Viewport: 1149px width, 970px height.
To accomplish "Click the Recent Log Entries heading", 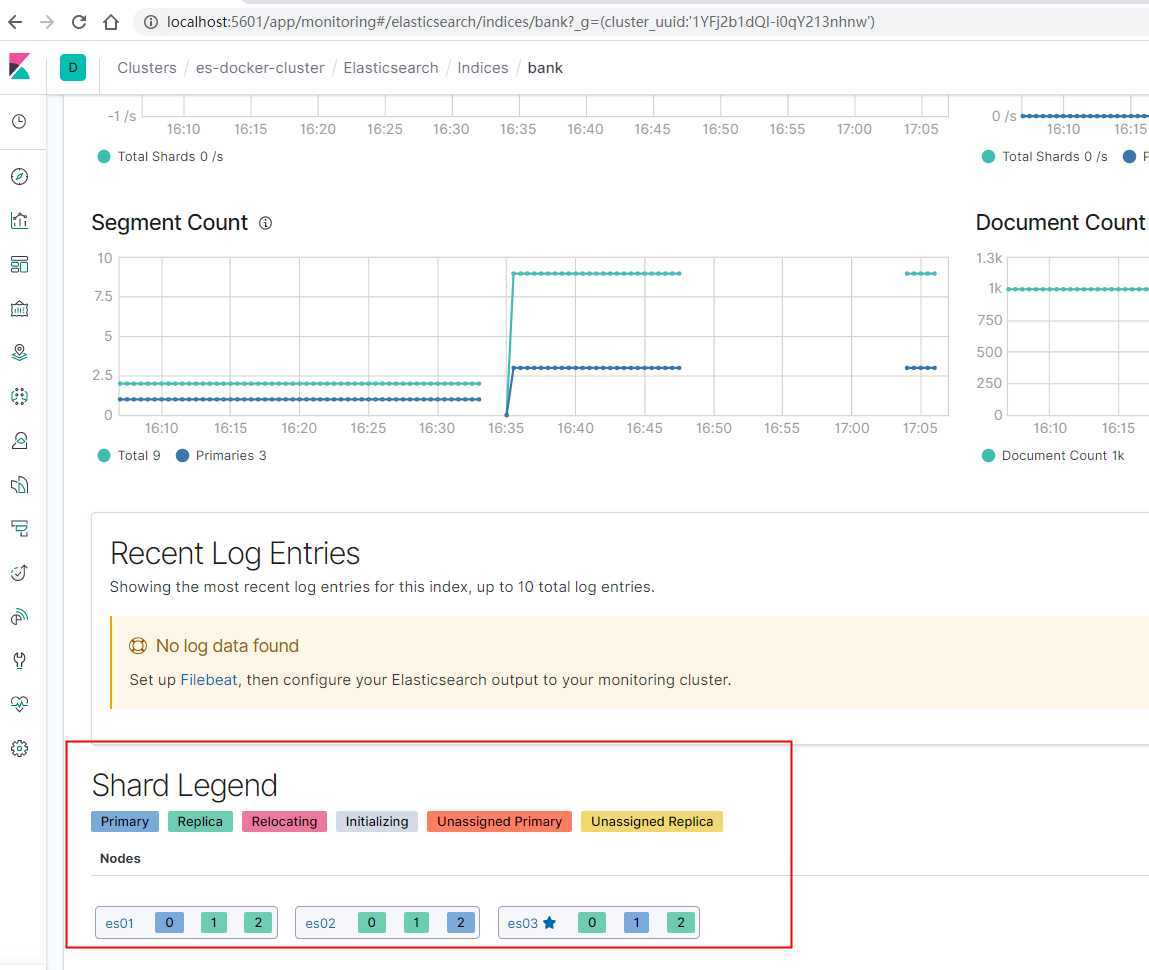I will coord(234,554).
